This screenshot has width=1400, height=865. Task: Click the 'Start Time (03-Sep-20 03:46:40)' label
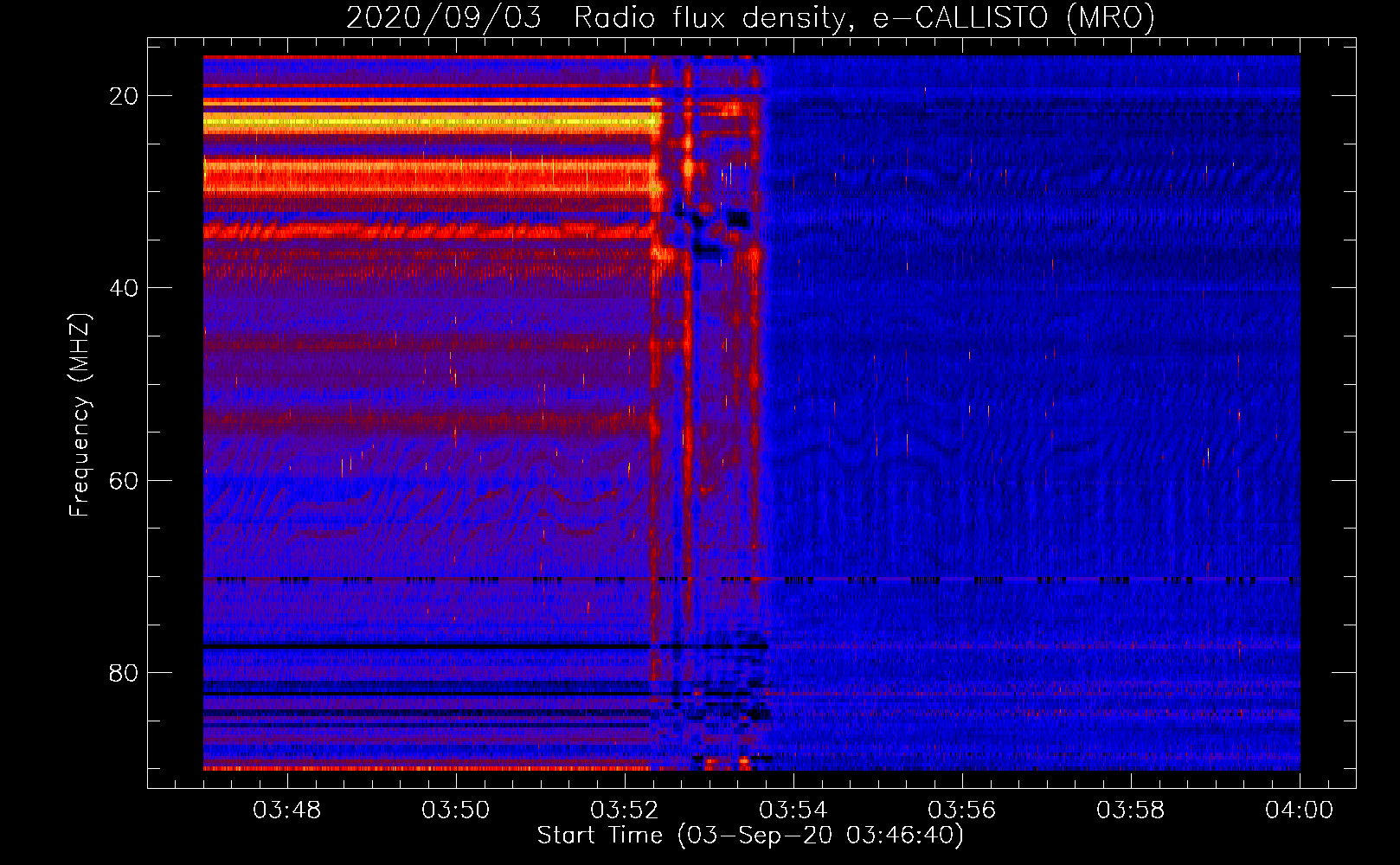click(x=750, y=836)
